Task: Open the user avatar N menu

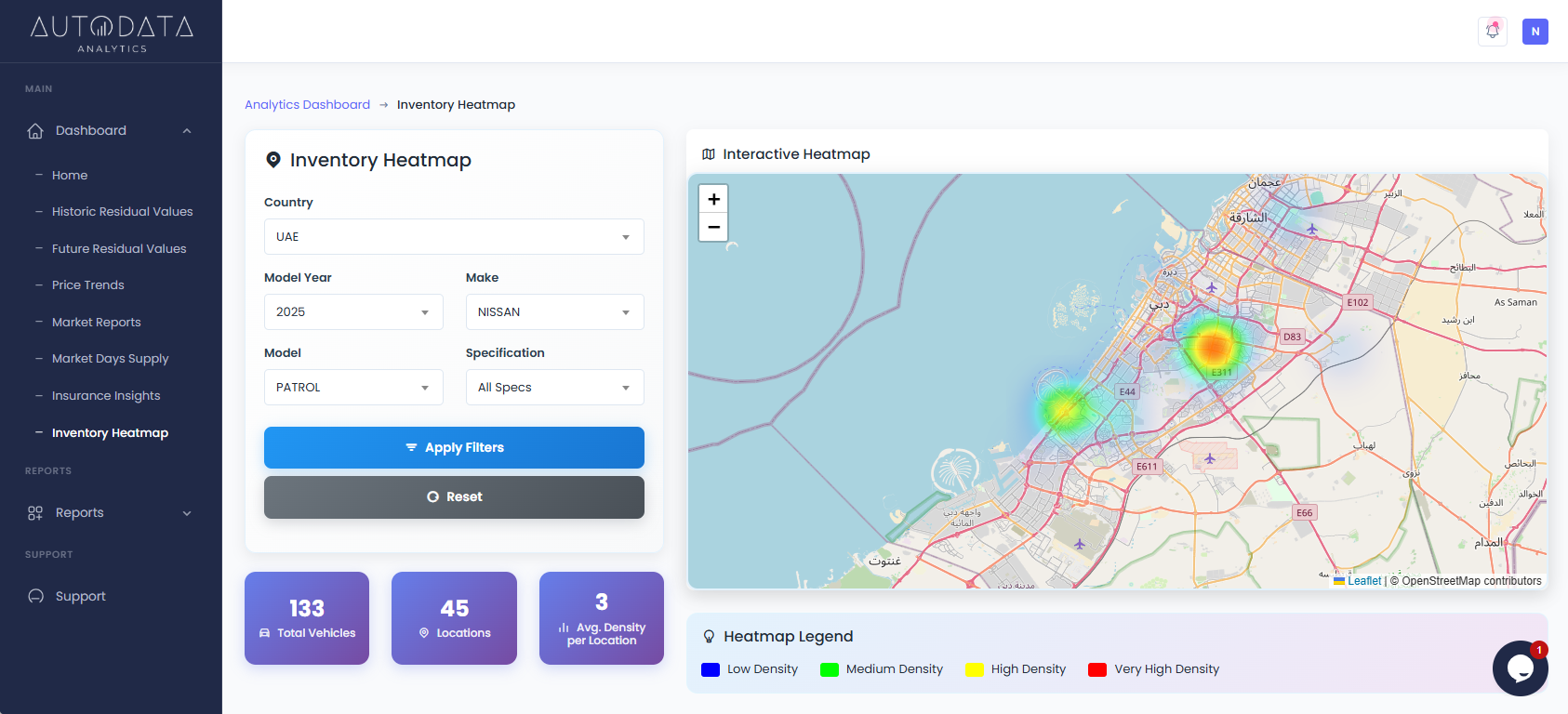Action: pos(1535,32)
